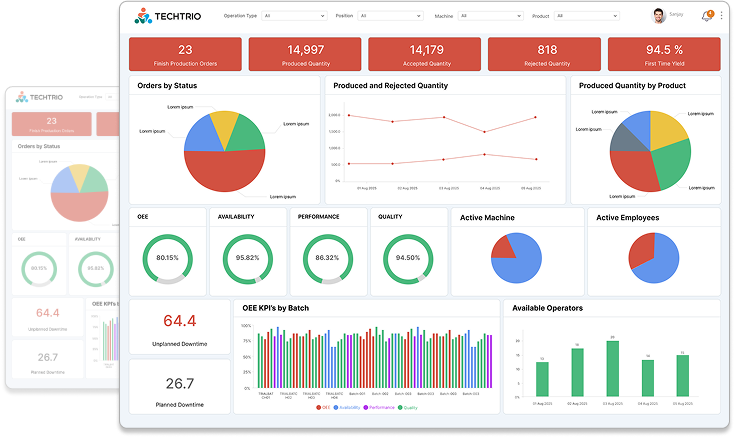The height and width of the screenshot is (437, 734).
Task: Click the Performance 86.32% gauge ring
Action: (328, 257)
